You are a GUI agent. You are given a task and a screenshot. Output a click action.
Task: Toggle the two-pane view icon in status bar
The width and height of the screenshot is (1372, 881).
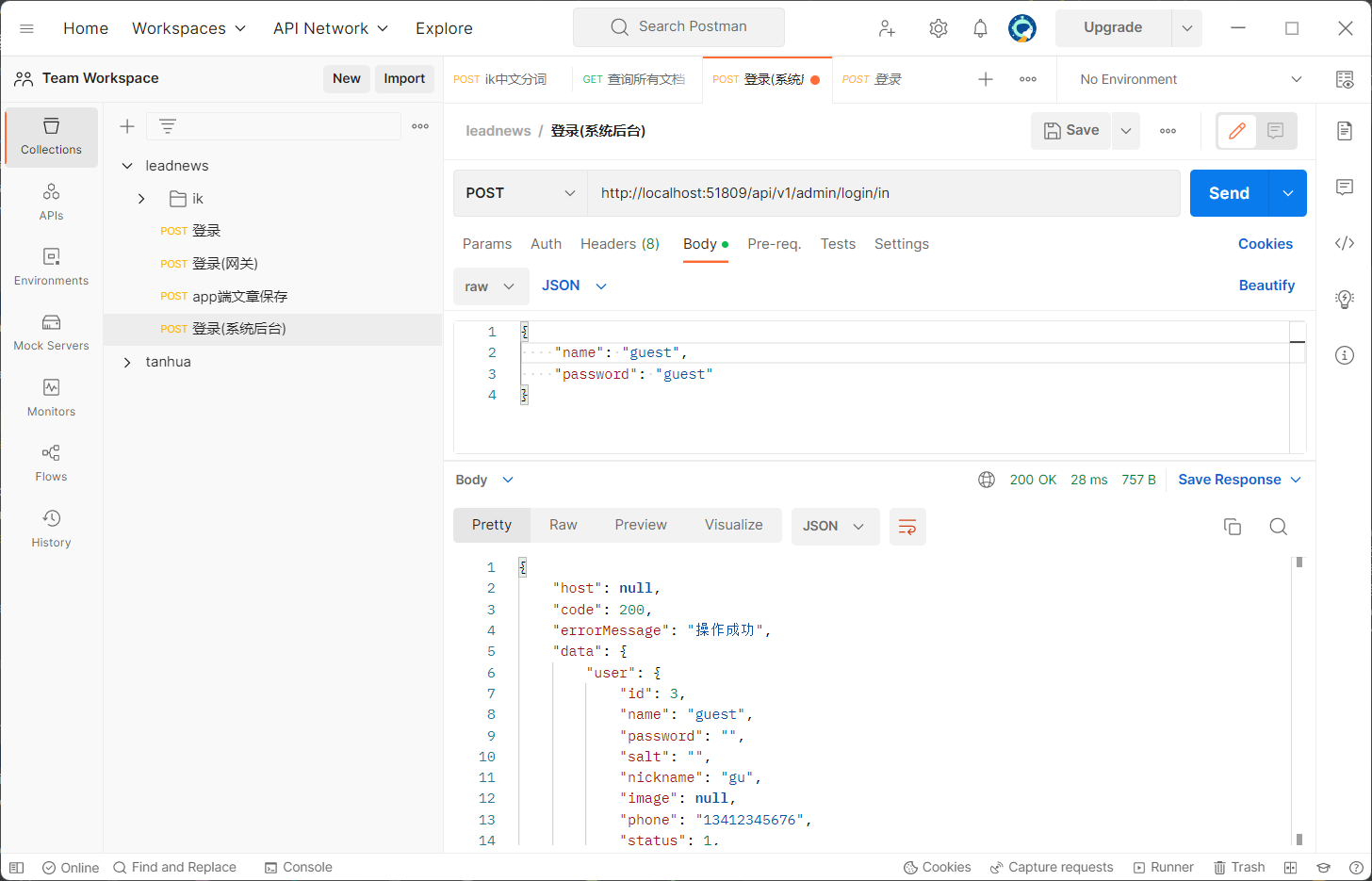pos(1291,867)
